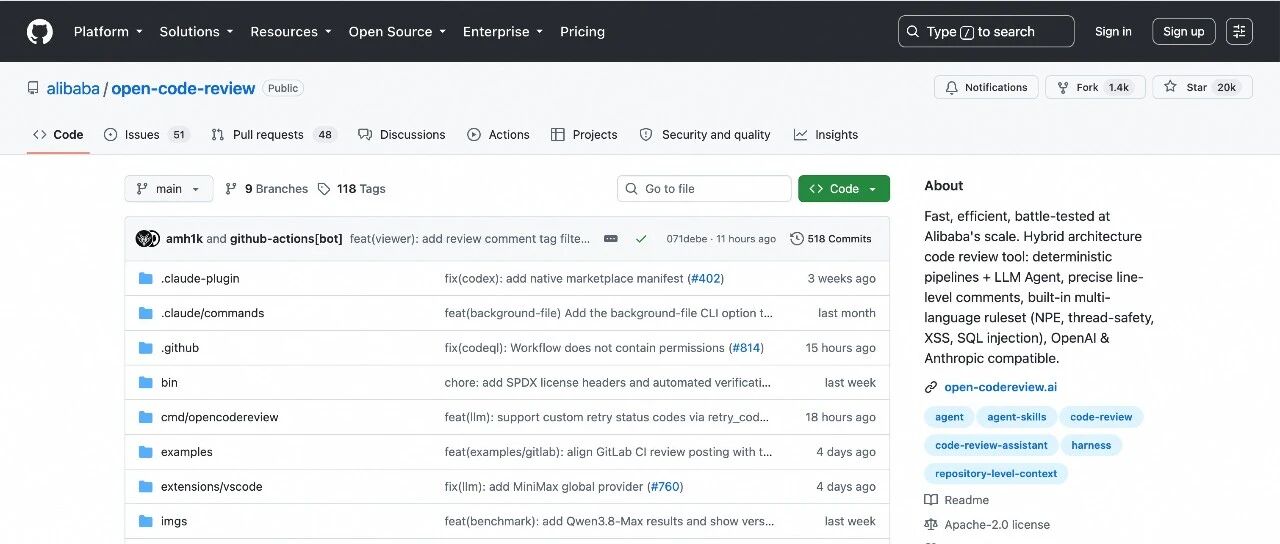Select the Code tab
The width and height of the screenshot is (1280, 544).
[x=58, y=134]
